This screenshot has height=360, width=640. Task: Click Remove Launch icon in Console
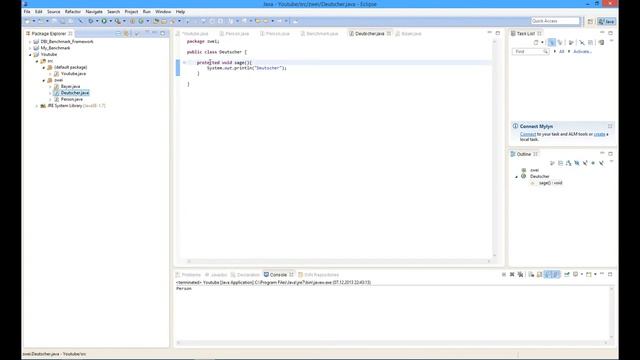pos(512,275)
